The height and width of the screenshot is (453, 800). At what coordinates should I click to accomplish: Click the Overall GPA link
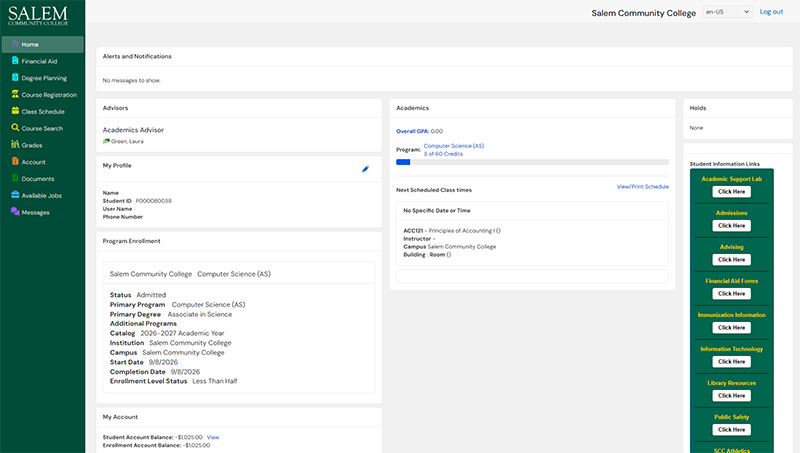click(412, 131)
